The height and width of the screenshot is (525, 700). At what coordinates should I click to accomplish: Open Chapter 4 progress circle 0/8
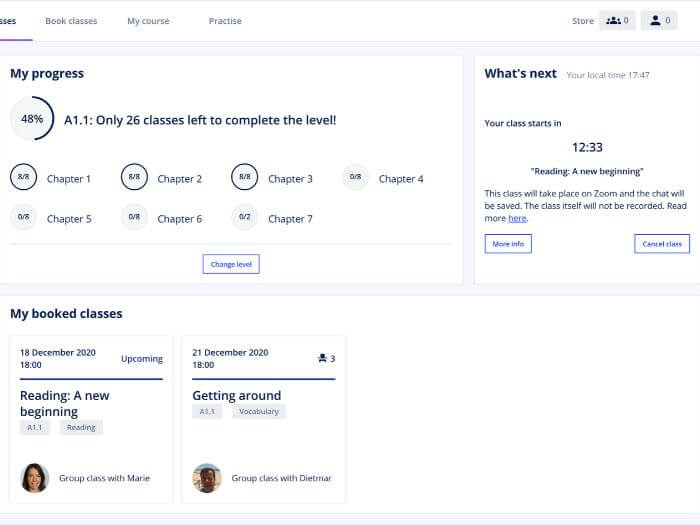[x=355, y=177]
